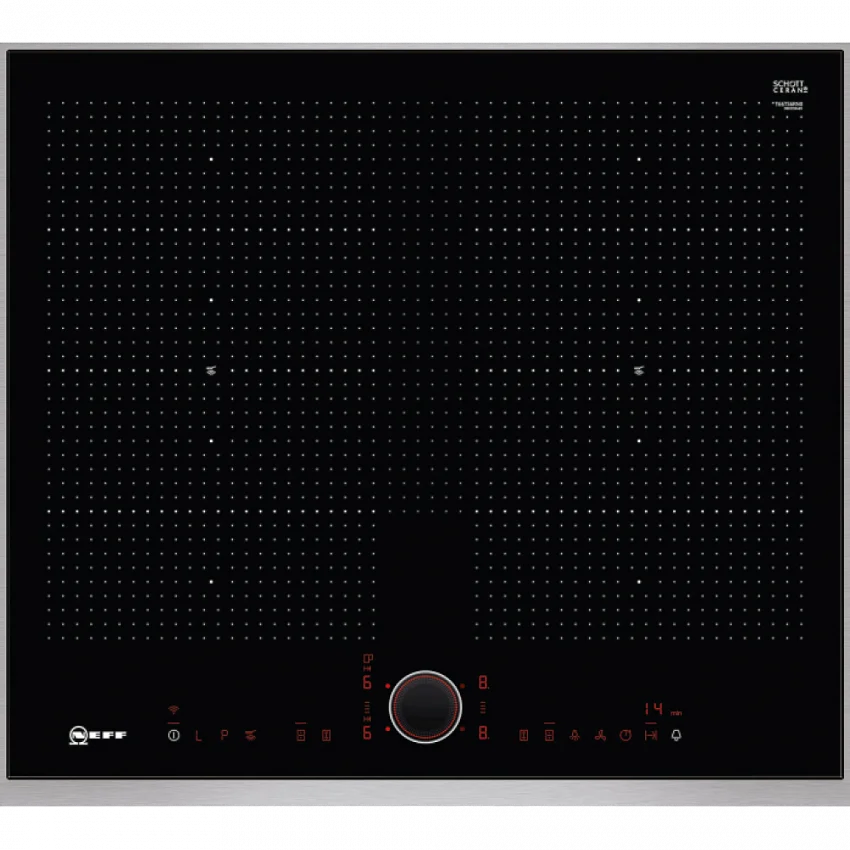Select the upper left zone showing 6
The width and height of the screenshot is (850, 850).
click(x=367, y=682)
